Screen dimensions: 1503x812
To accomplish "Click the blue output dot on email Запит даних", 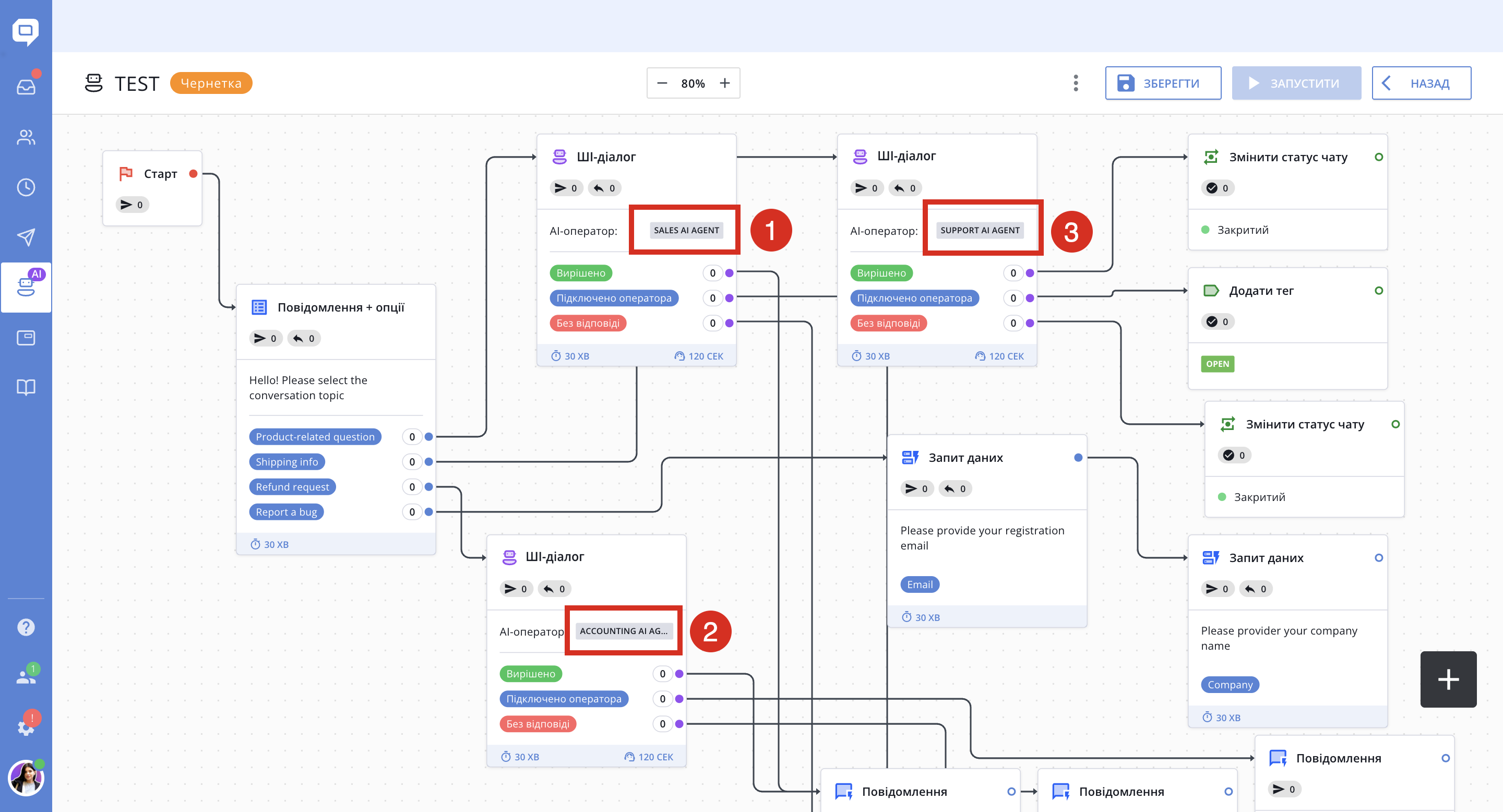I will click(x=1078, y=457).
